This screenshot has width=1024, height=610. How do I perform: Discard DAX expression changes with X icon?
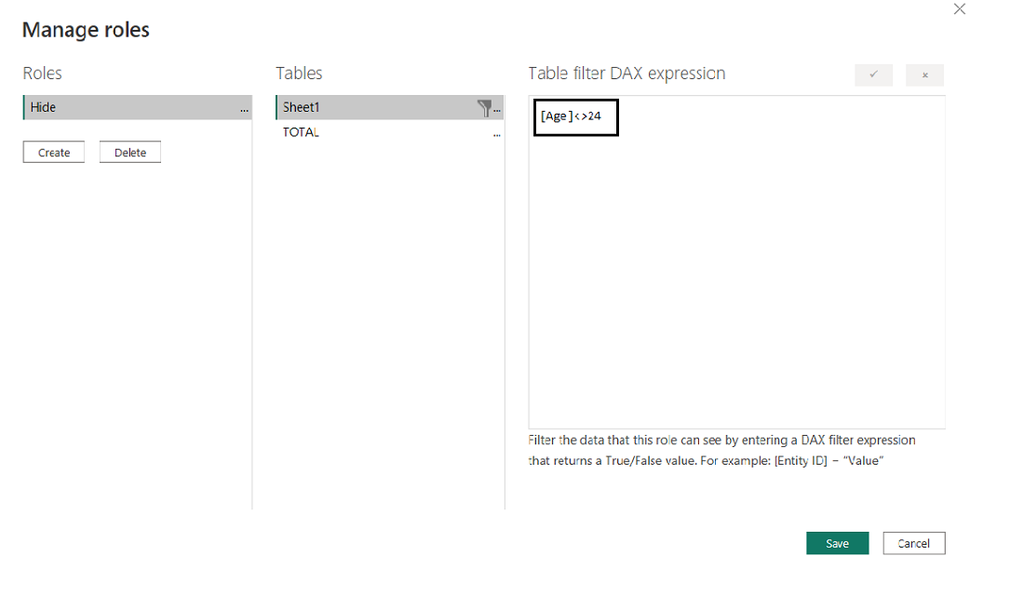point(925,75)
